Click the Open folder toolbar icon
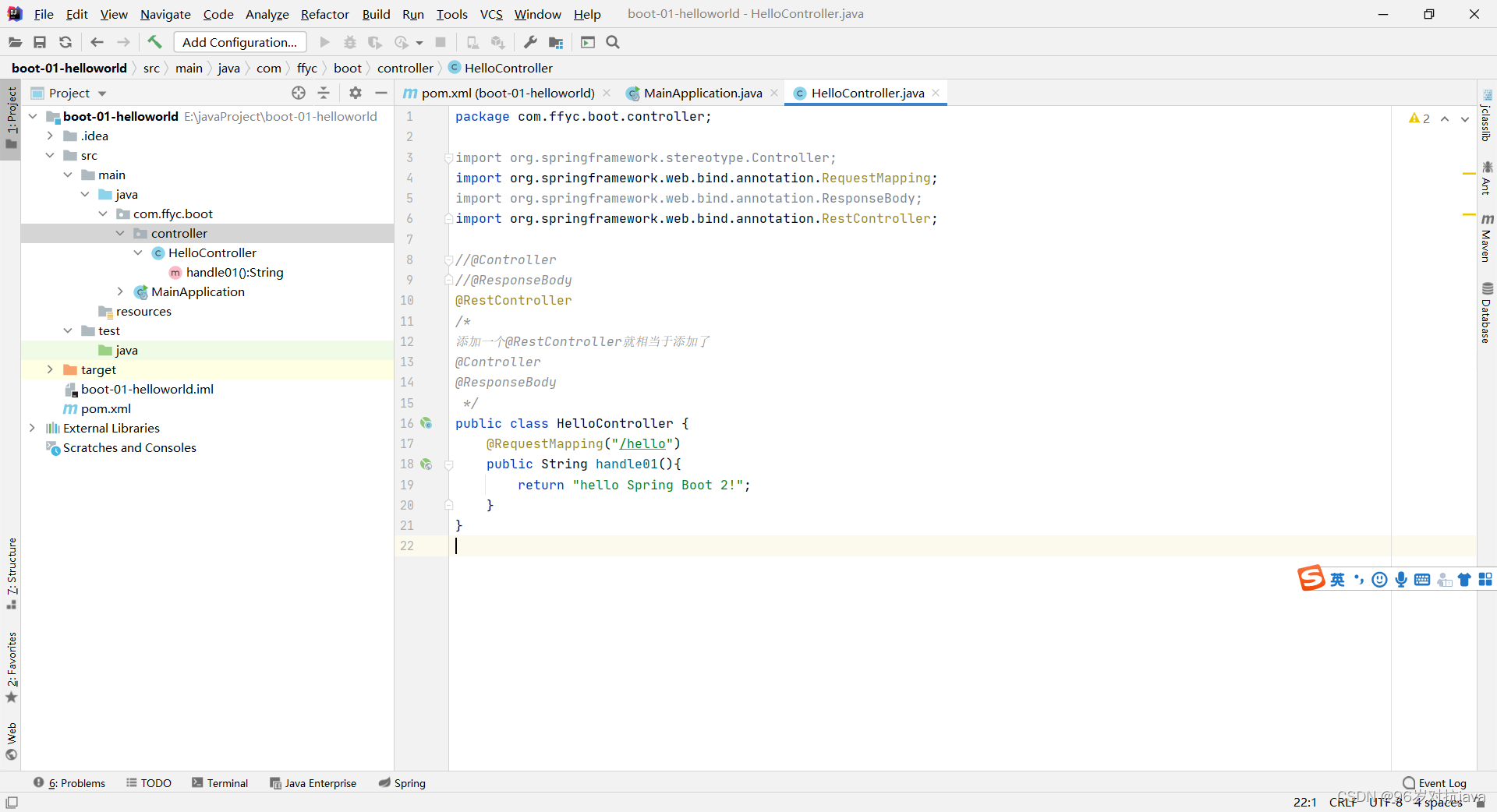 (x=15, y=42)
